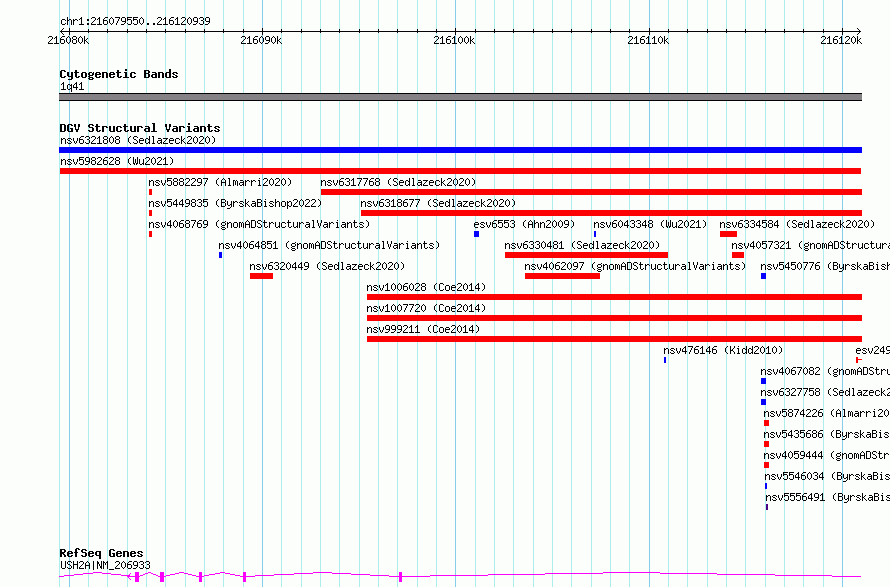The image size is (890, 587).
Task: Click the USH2A|NM_206933 gene label
Action: [x=106, y=565]
